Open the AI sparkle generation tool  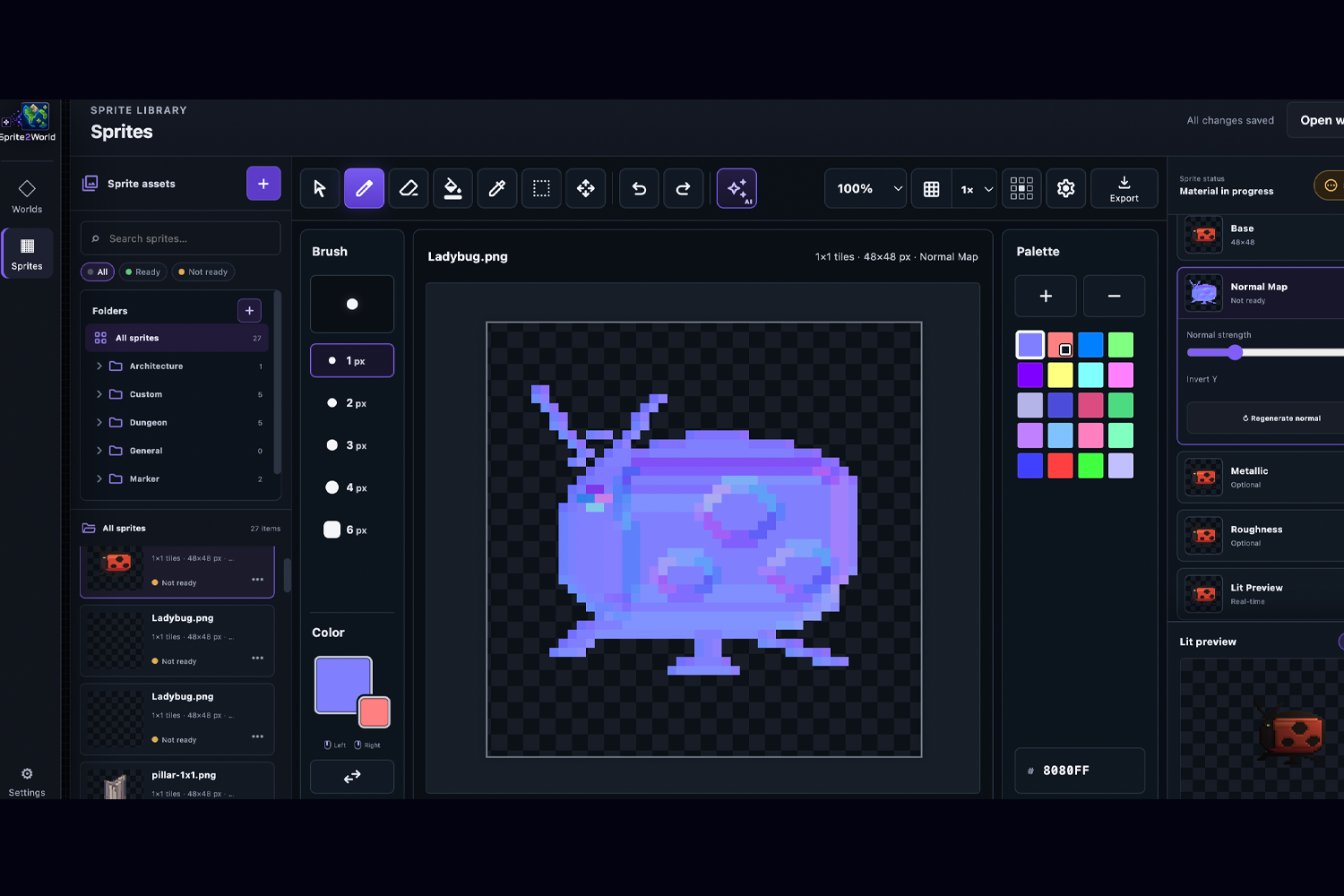point(737,188)
